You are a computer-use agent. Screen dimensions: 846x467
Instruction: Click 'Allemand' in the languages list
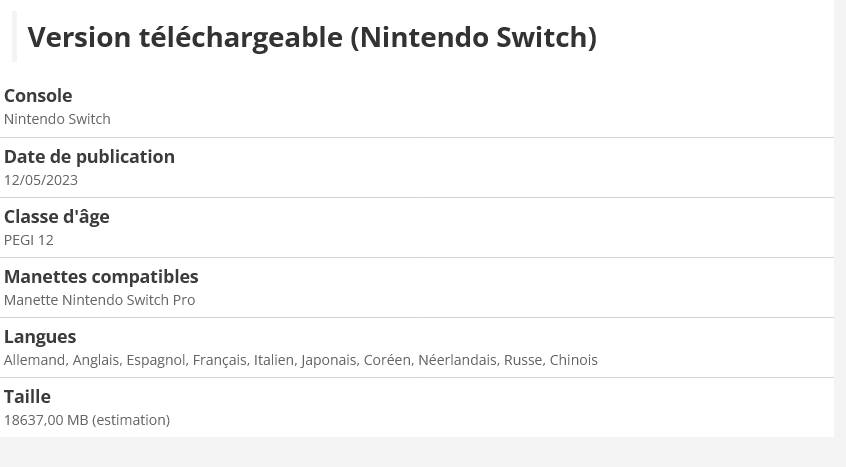[35, 360]
